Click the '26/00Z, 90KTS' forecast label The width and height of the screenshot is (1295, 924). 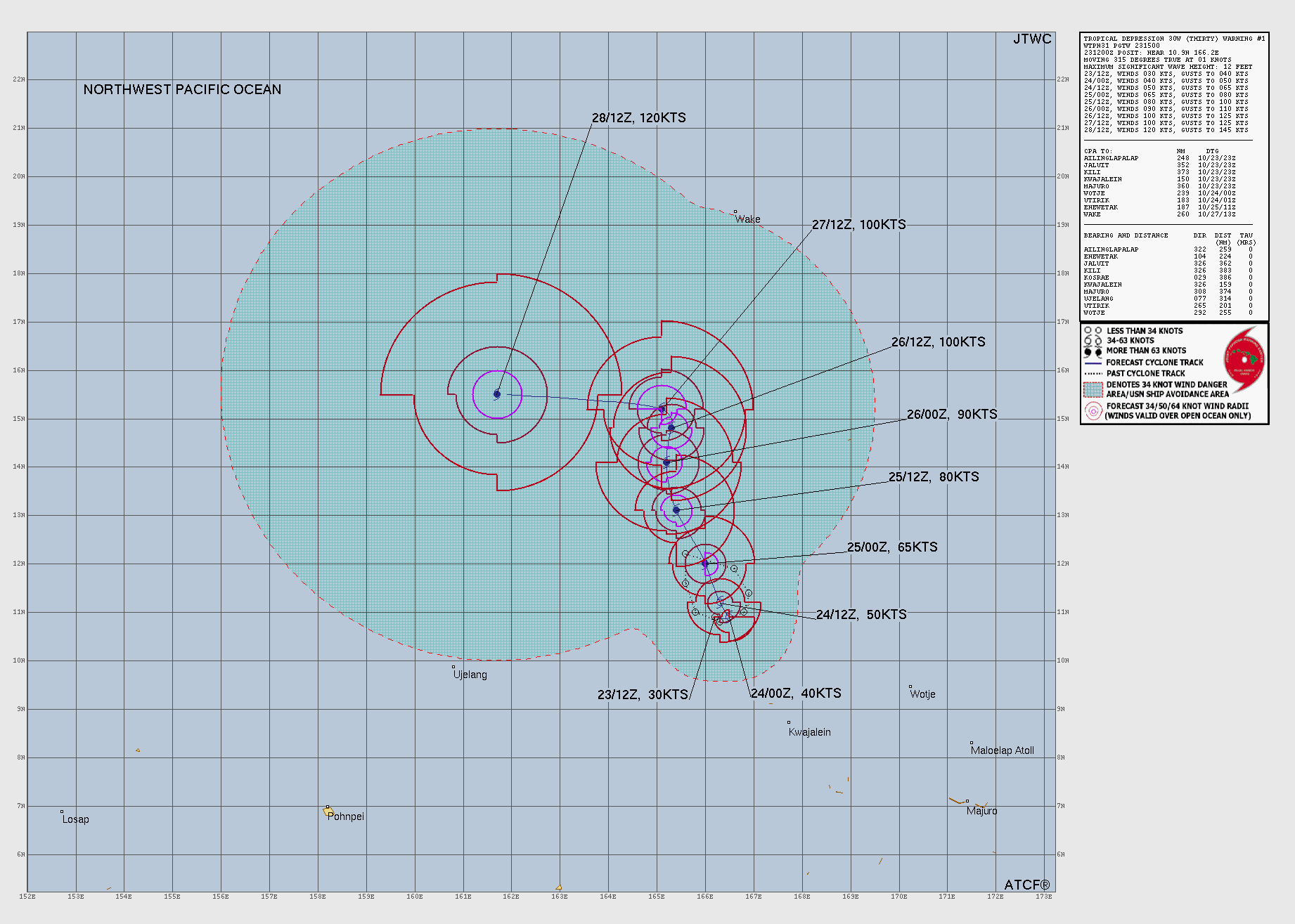click(952, 415)
